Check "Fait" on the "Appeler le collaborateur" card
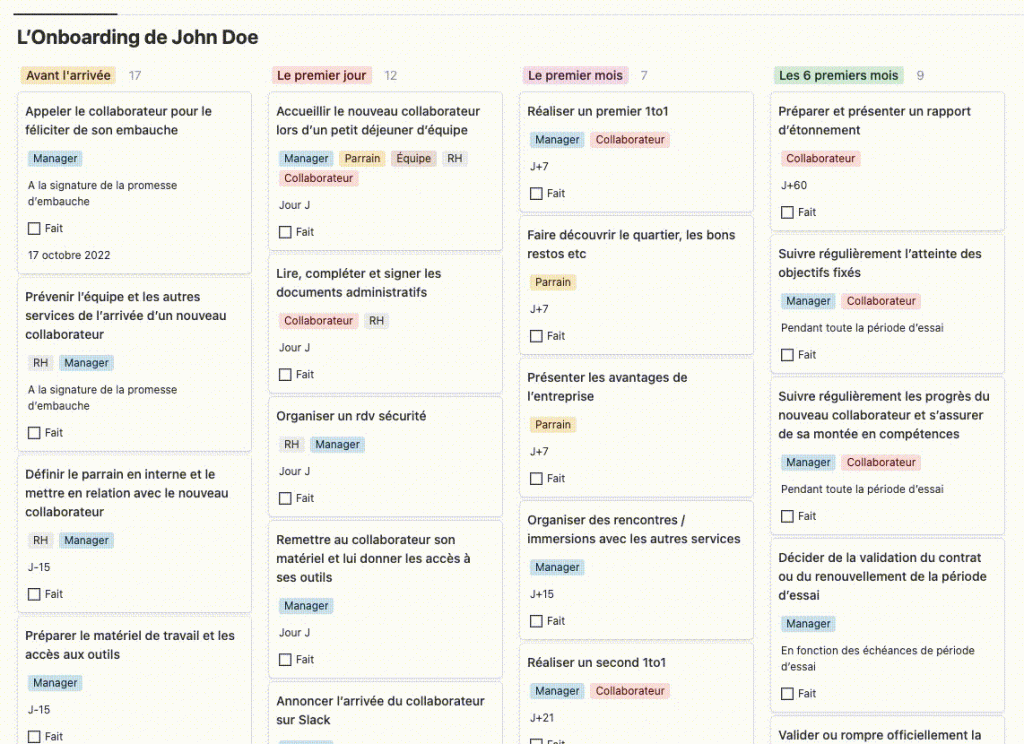Screen dimensions: 1024x744 pyautogui.click(x=35, y=229)
